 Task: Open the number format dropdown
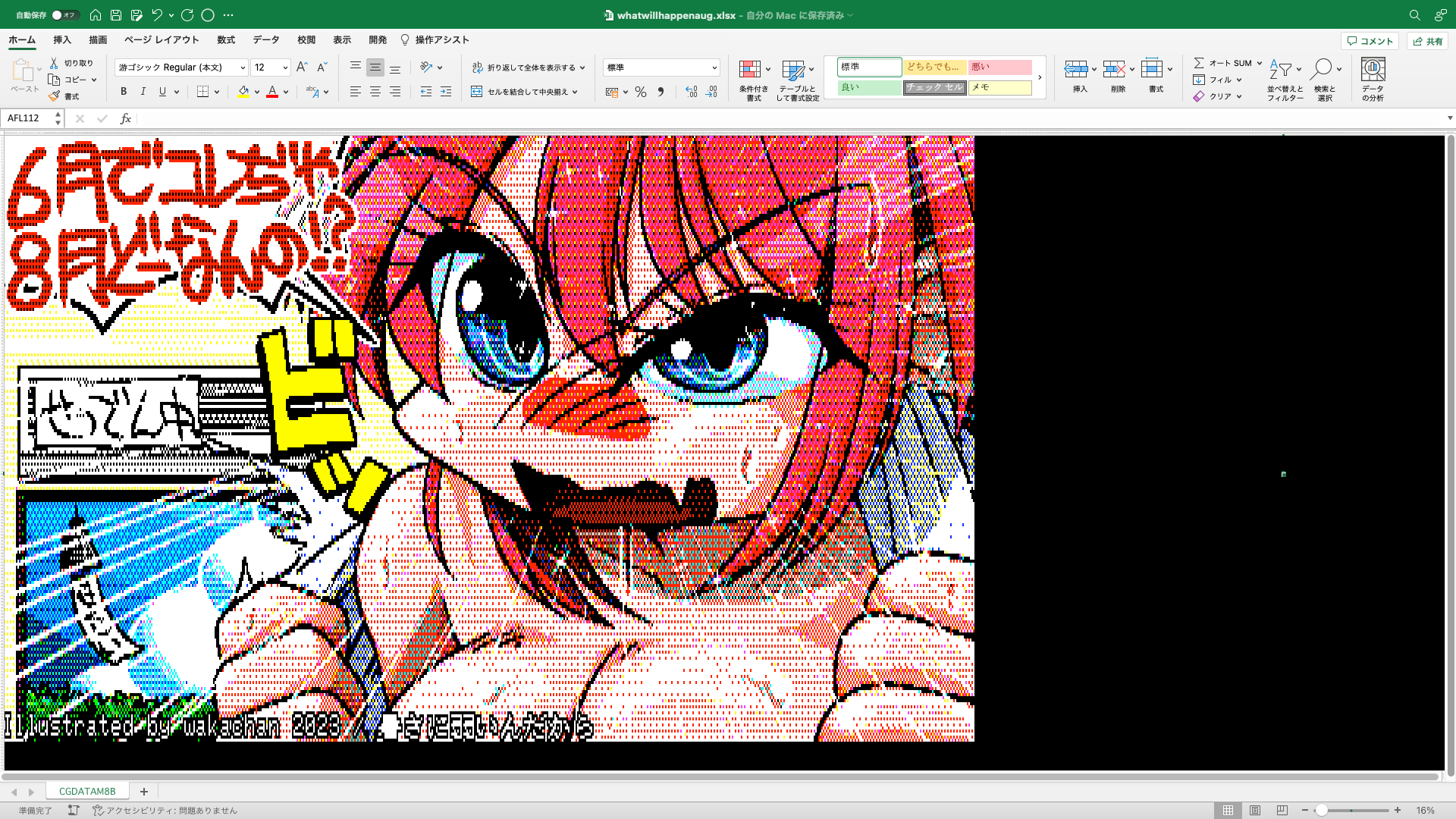714,67
